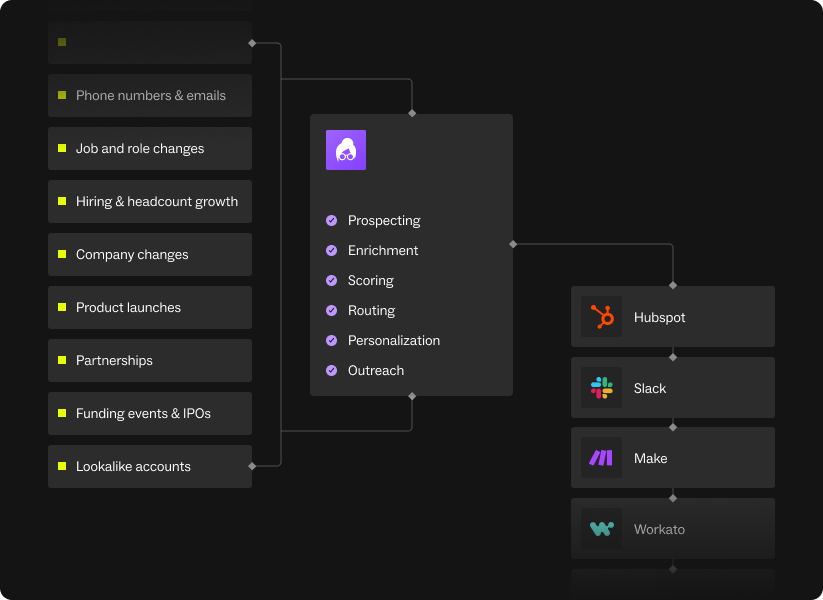Click the yellow square beside Product launches
This screenshot has width=823, height=600.
click(62, 307)
